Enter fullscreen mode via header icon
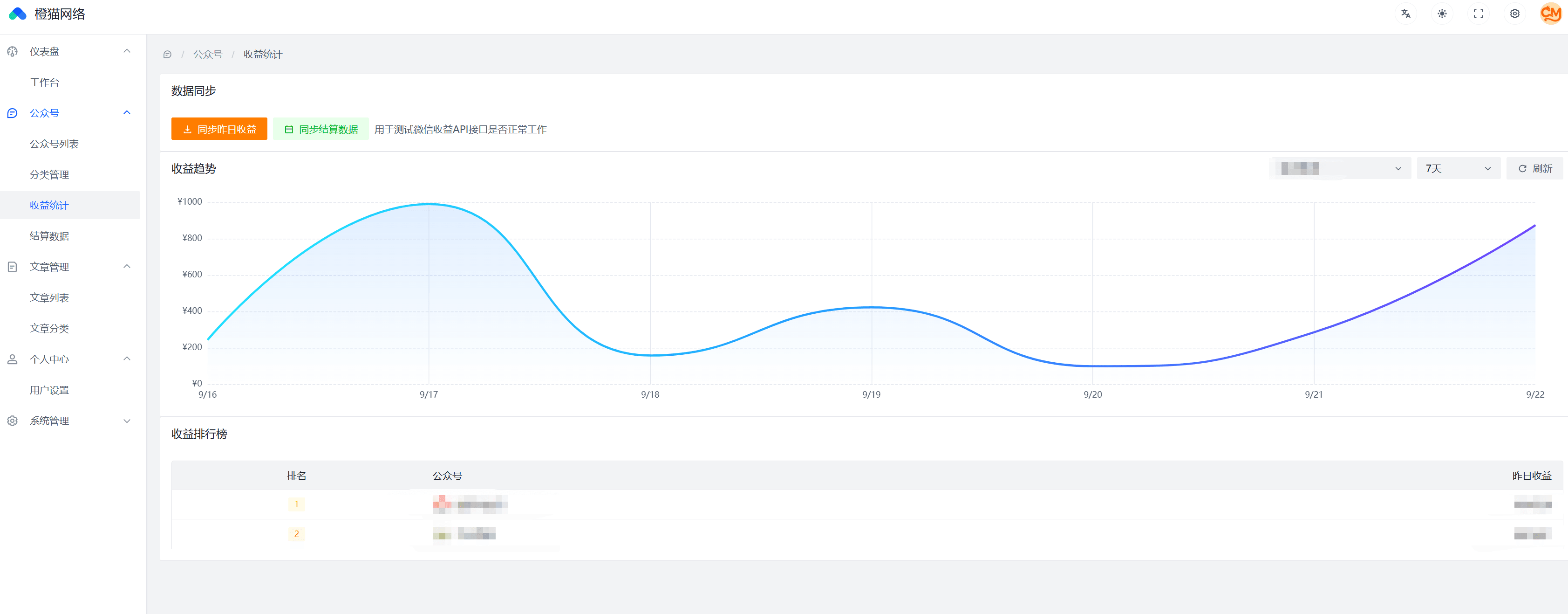 click(x=1478, y=14)
